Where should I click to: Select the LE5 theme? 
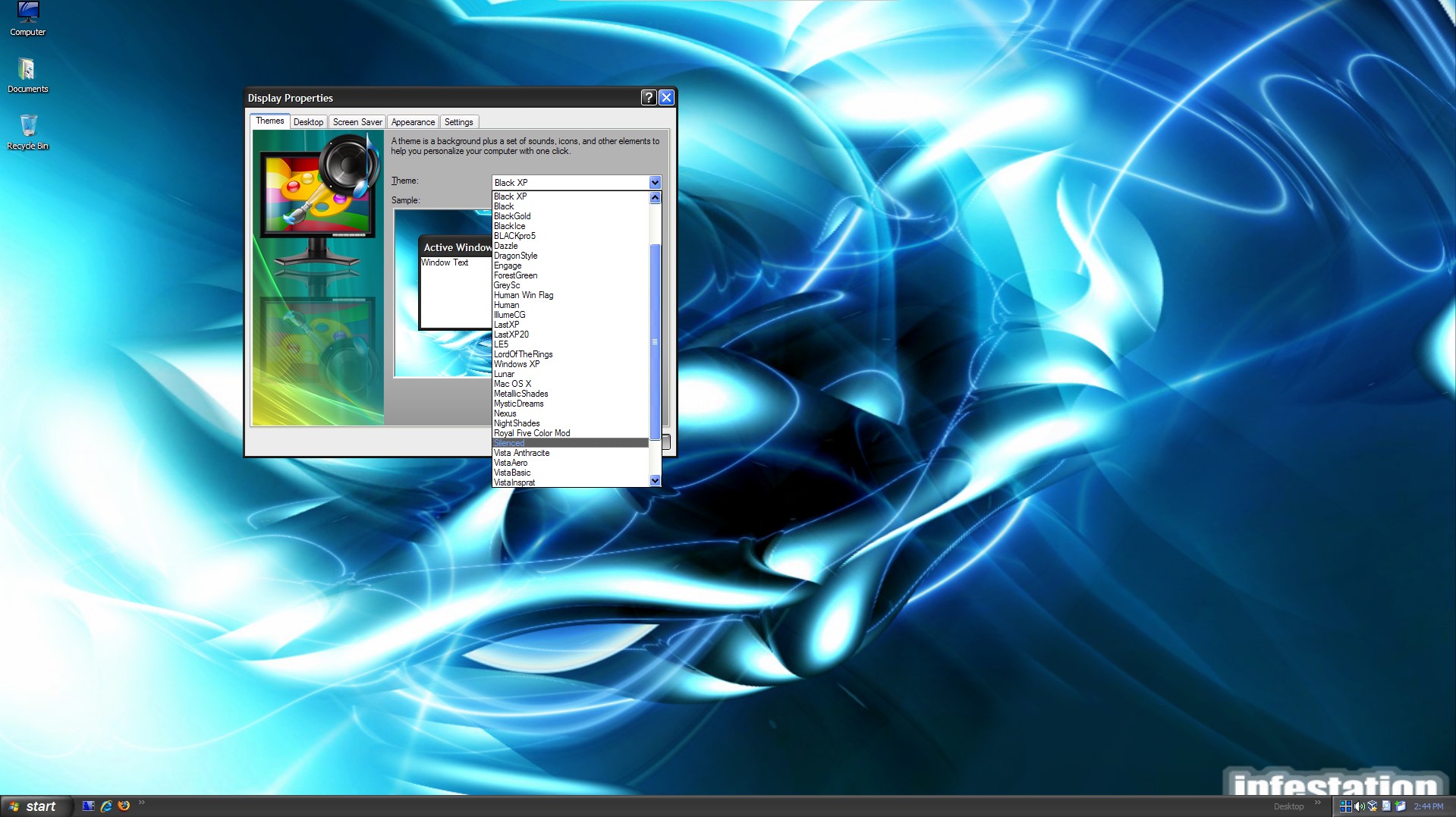pos(571,344)
